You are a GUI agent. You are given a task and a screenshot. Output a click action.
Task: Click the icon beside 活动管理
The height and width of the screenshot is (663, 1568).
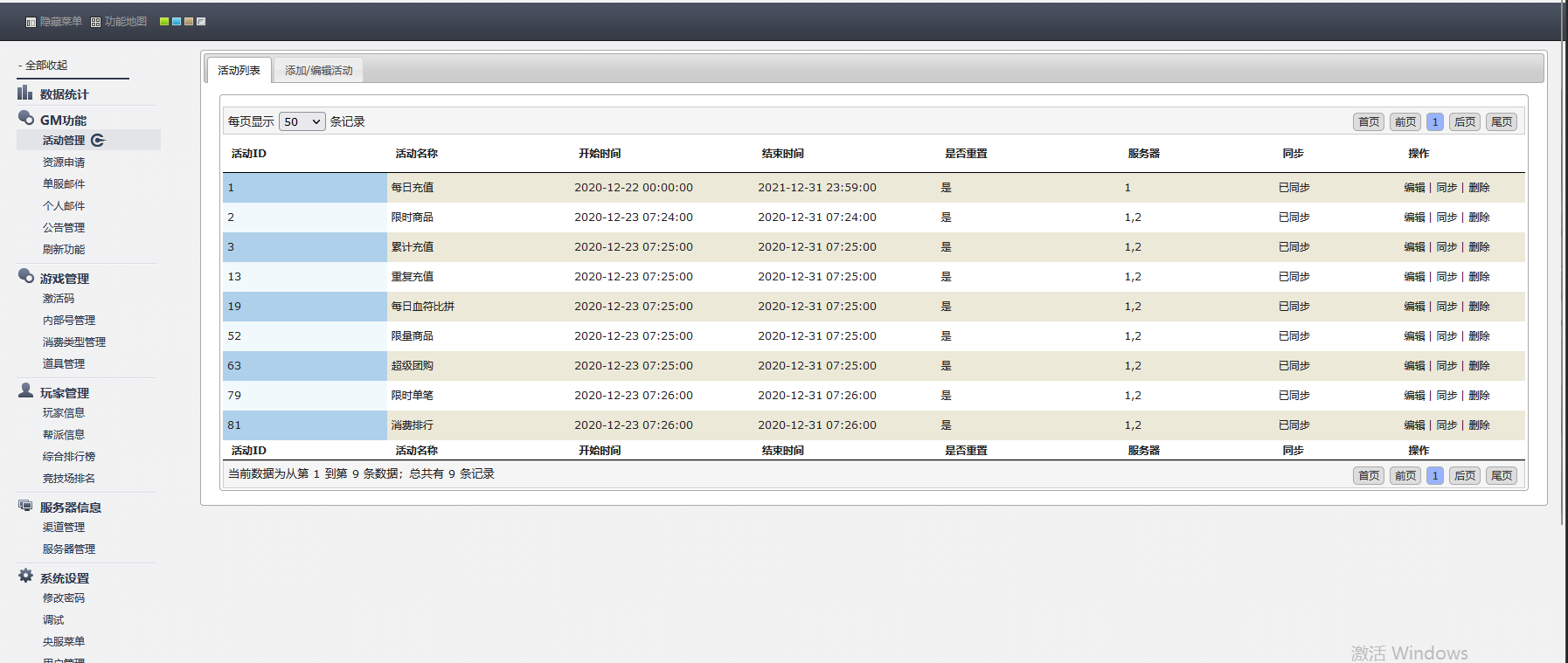[x=98, y=140]
